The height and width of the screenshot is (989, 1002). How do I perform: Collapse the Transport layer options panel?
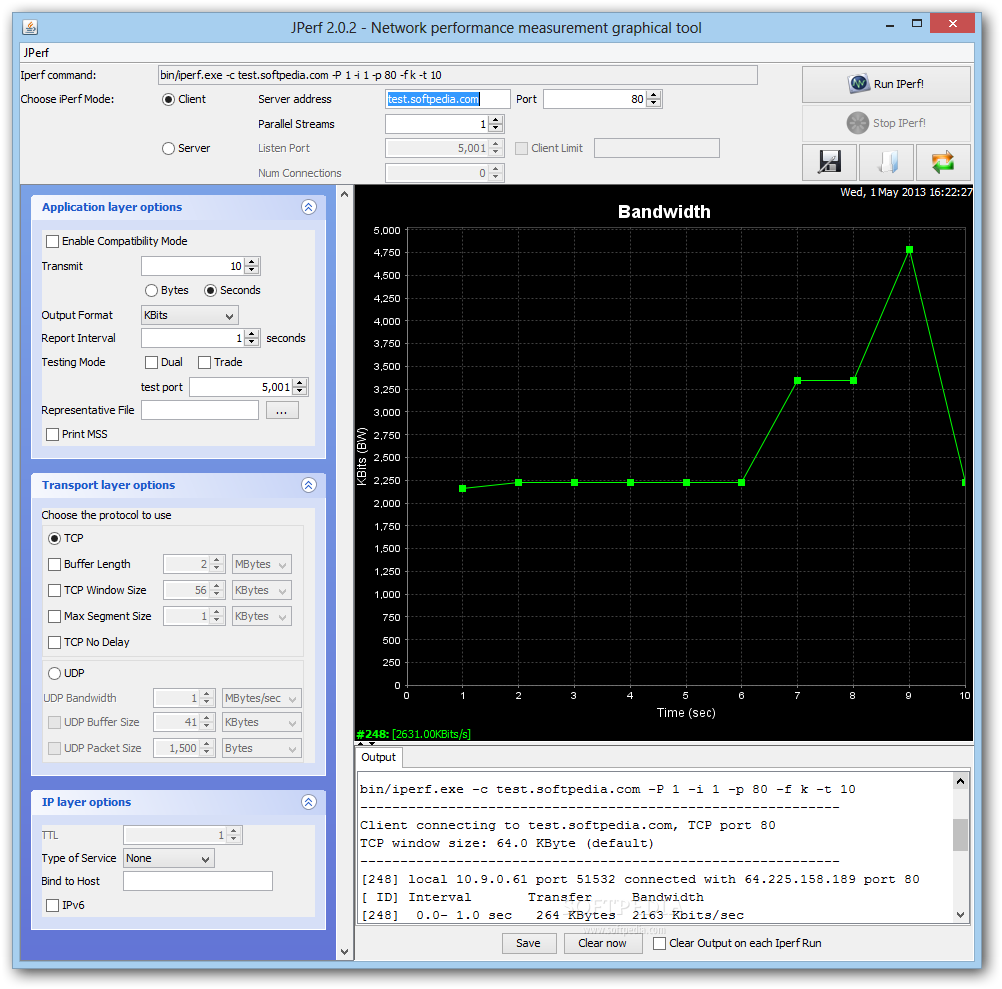click(308, 485)
